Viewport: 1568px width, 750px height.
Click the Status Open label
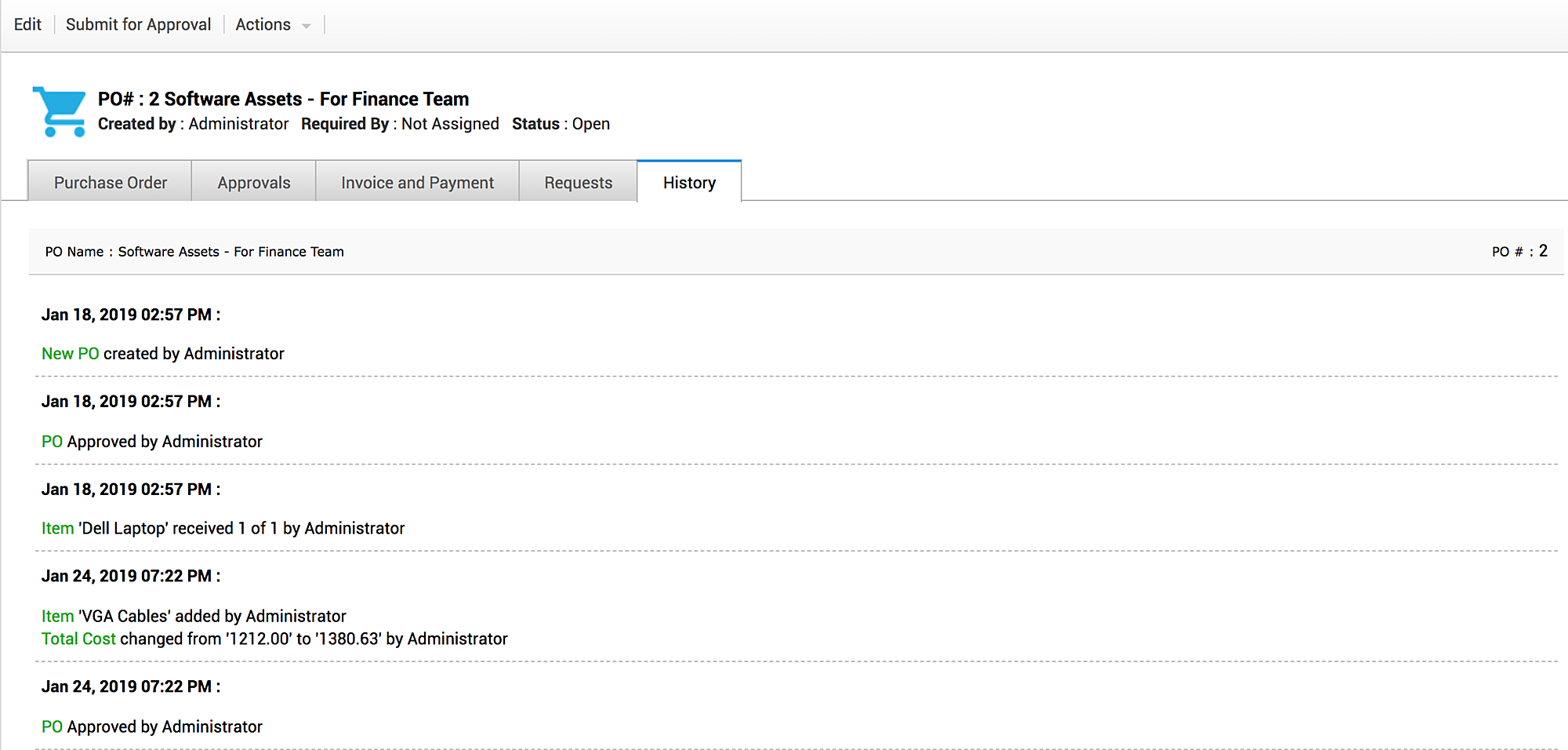pos(561,124)
